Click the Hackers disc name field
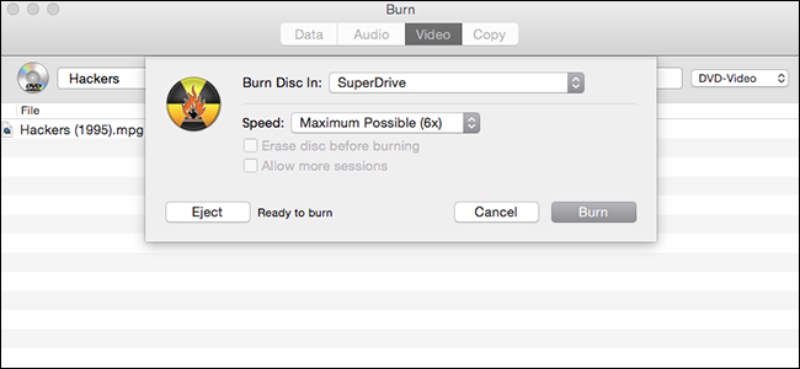 (102, 79)
